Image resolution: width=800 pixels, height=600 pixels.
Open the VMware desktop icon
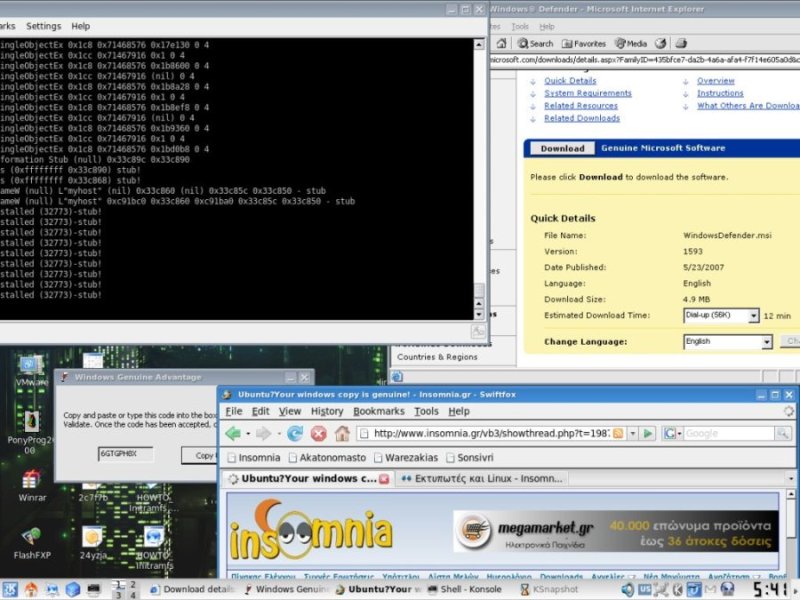pos(31,370)
